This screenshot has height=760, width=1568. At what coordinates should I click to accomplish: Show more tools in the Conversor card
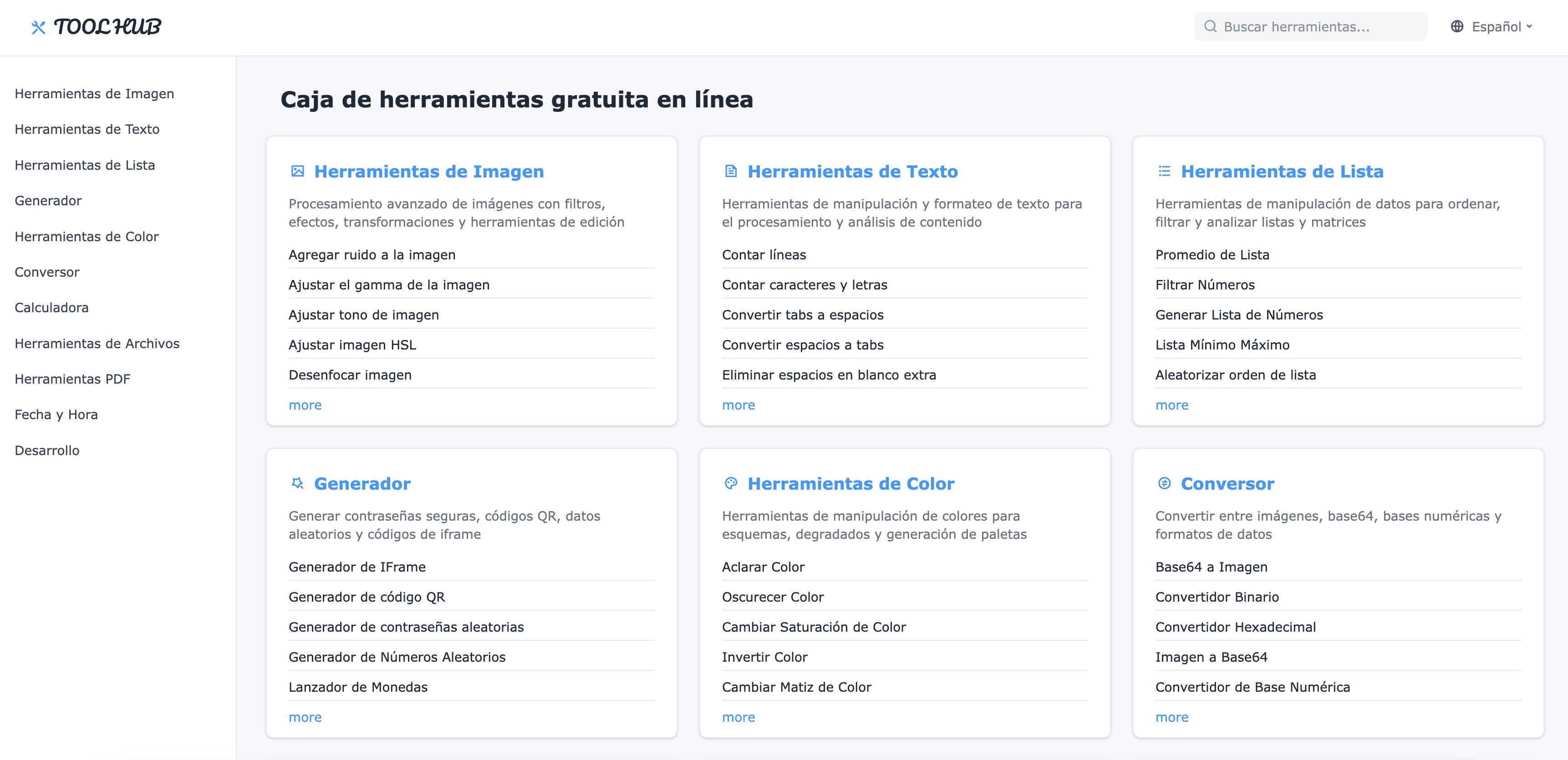[x=1172, y=717]
